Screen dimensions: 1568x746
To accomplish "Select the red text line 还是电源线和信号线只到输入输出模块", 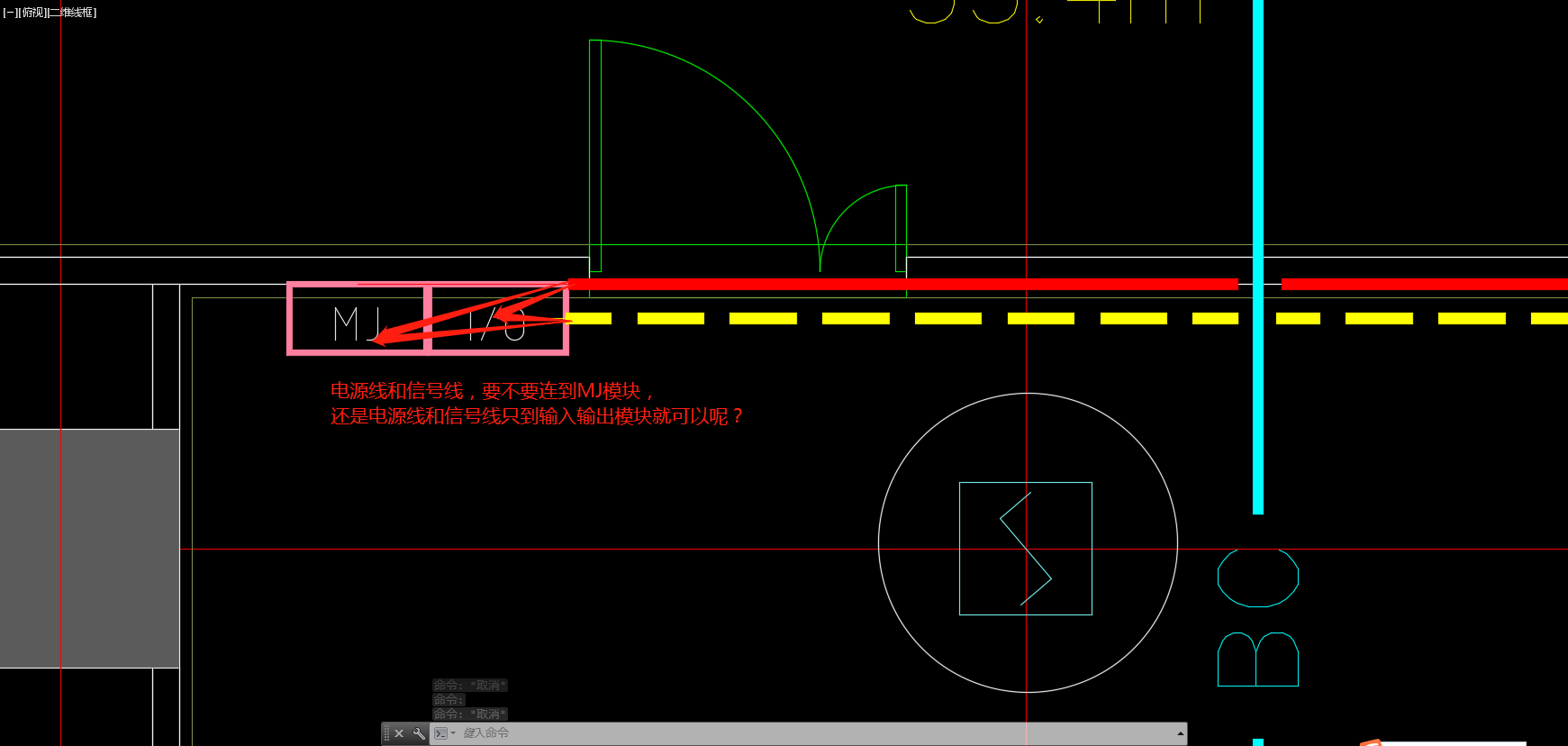I will click(537, 416).
